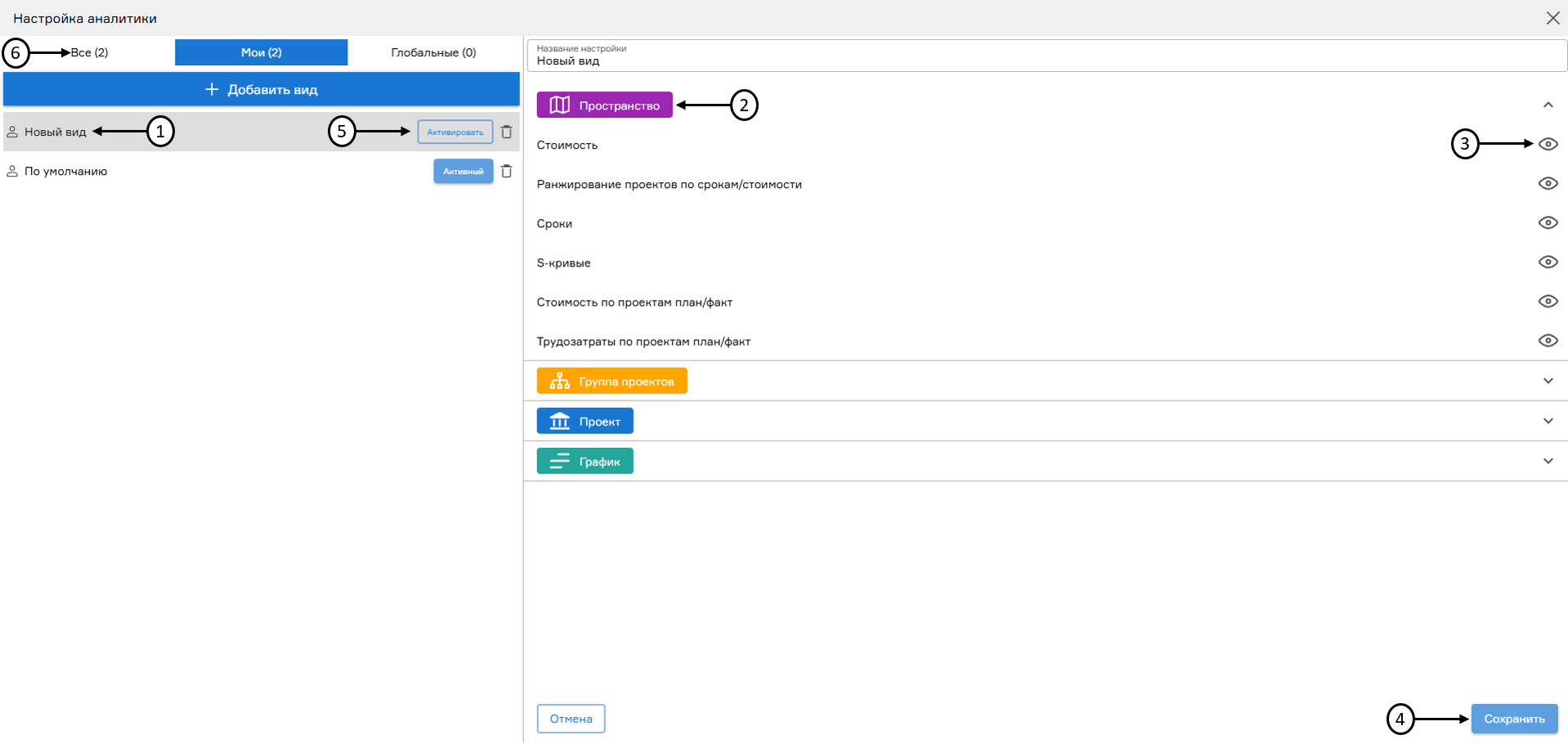
Task: Hide the S-кривые chart
Action: (x=1548, y=262)
